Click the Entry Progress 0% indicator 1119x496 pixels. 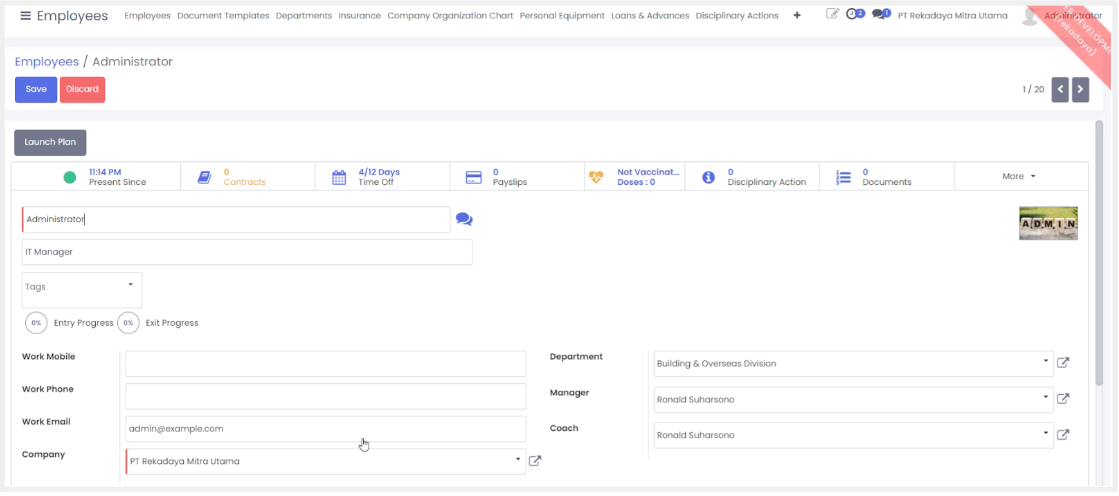click(36, 323)
